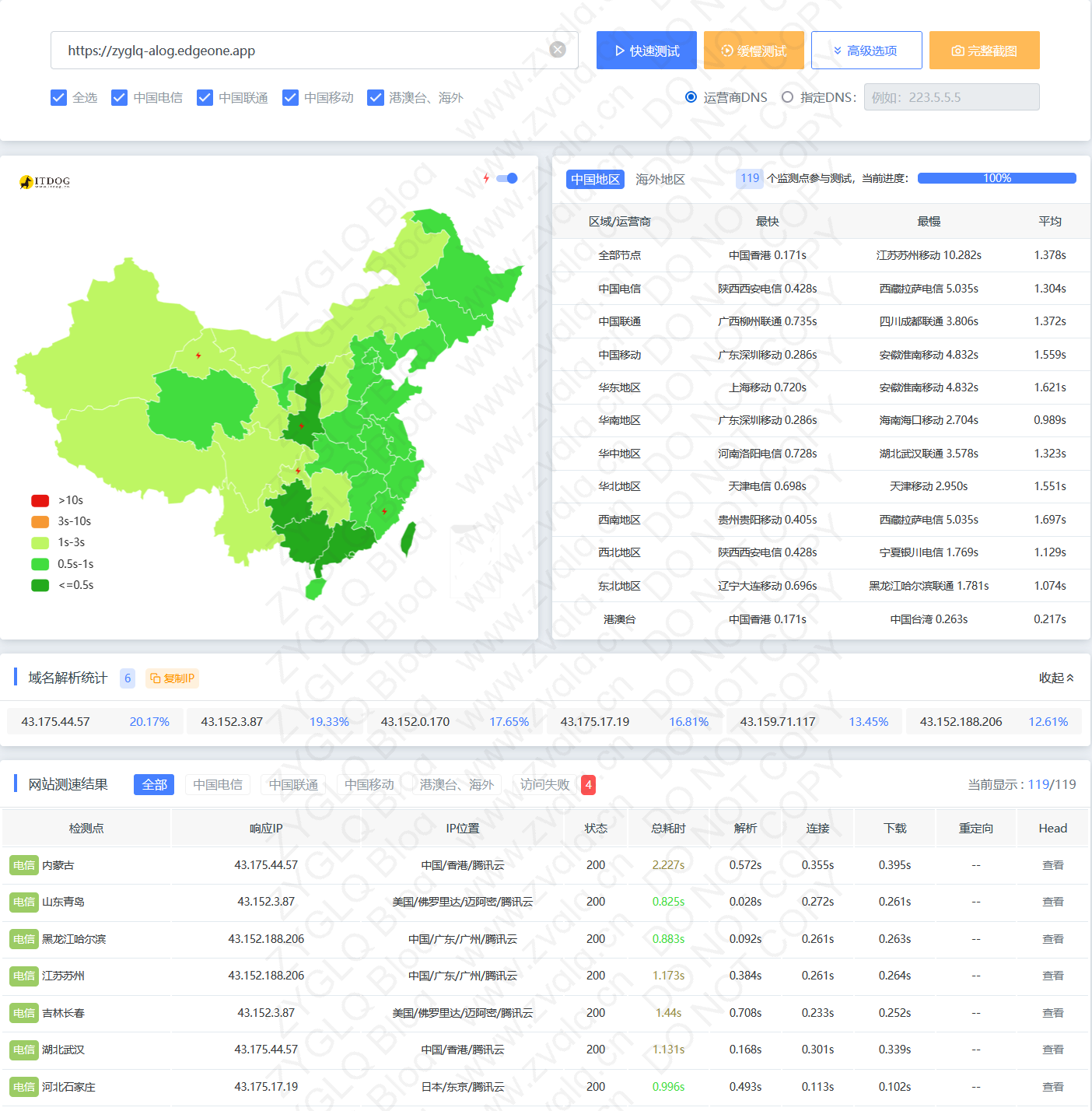The height and width of the screenshot is (1111, 1092).
Task: Click the IP 43.152.188.206 statistic
Action: [993, 721]
